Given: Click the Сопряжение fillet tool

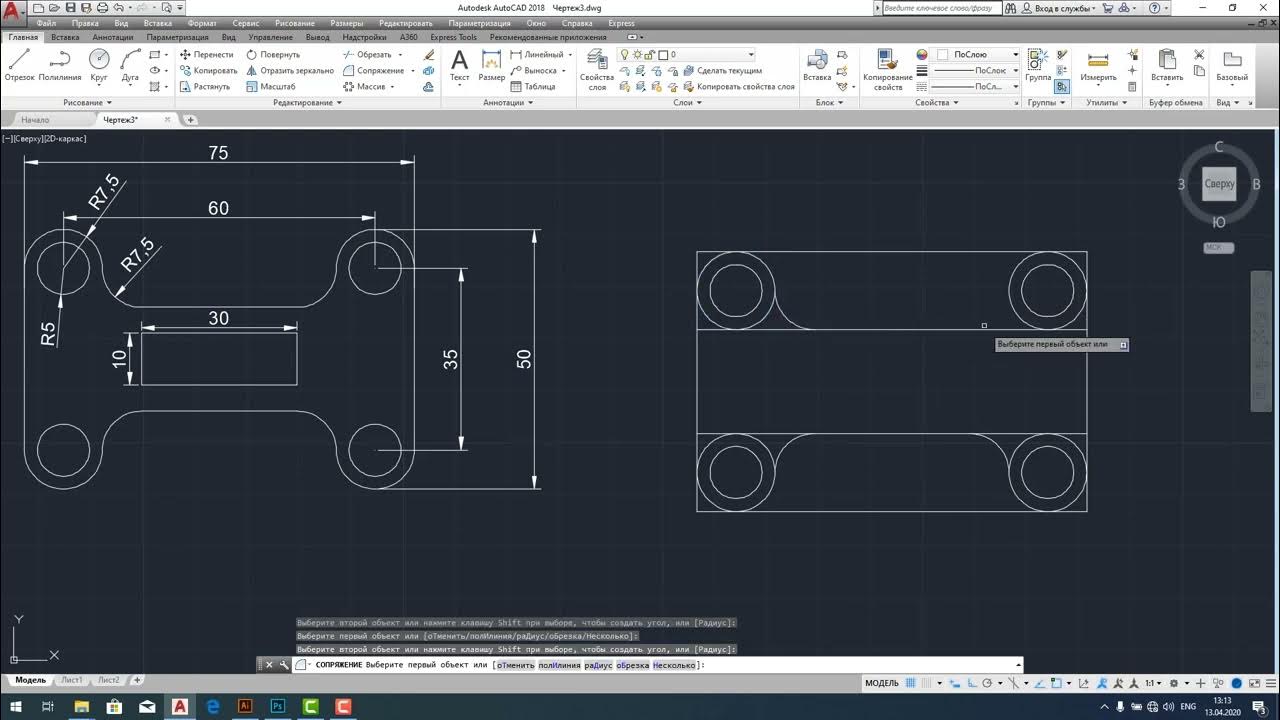Looking at the screenshot, I should point(373,71).
